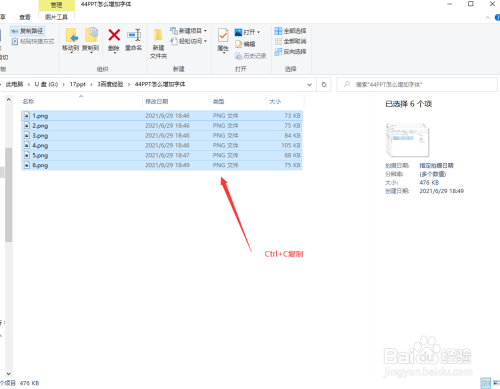Click This PC (此电脑) in breadcrumb
500x389 pixels.
click(x=14, y=84)
